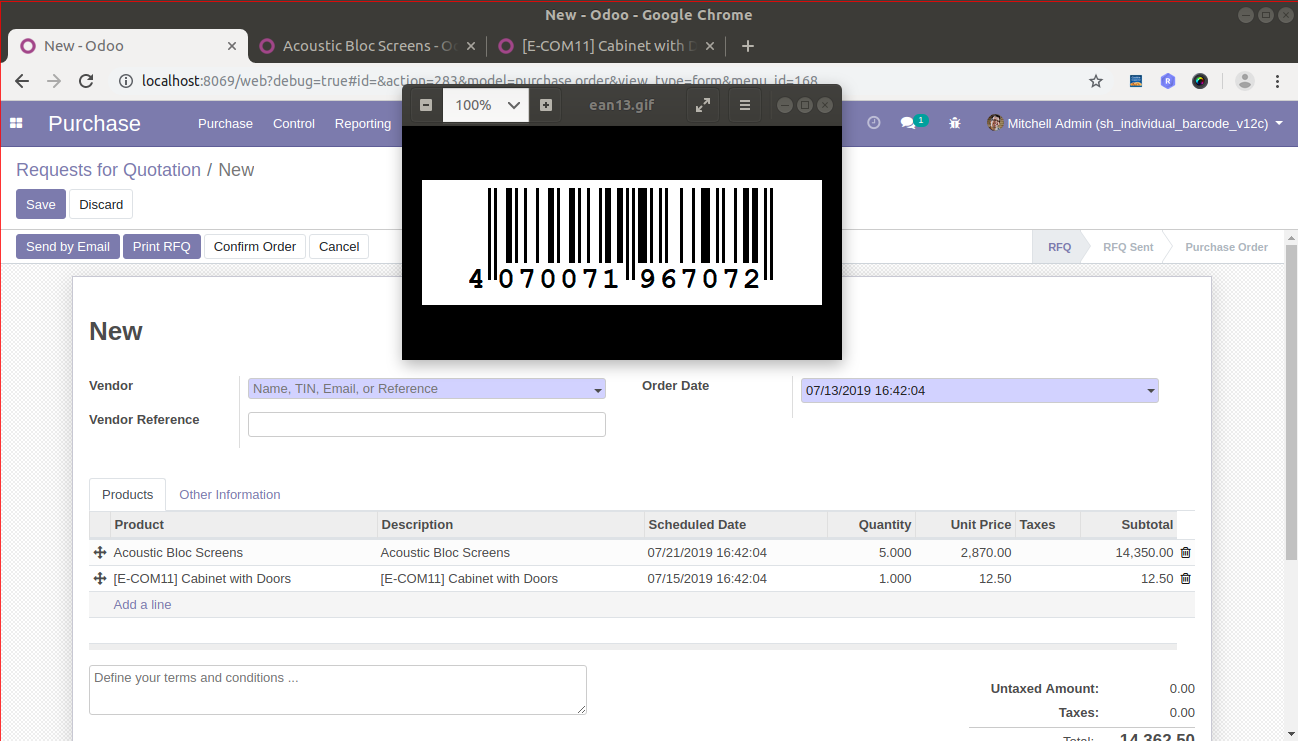Grab the Acoustic Bloc Screens row handle

tap(99, 552)
